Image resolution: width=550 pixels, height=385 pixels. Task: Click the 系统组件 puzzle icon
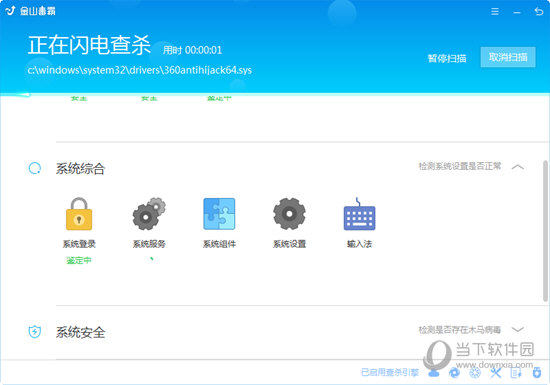point(219,214)
